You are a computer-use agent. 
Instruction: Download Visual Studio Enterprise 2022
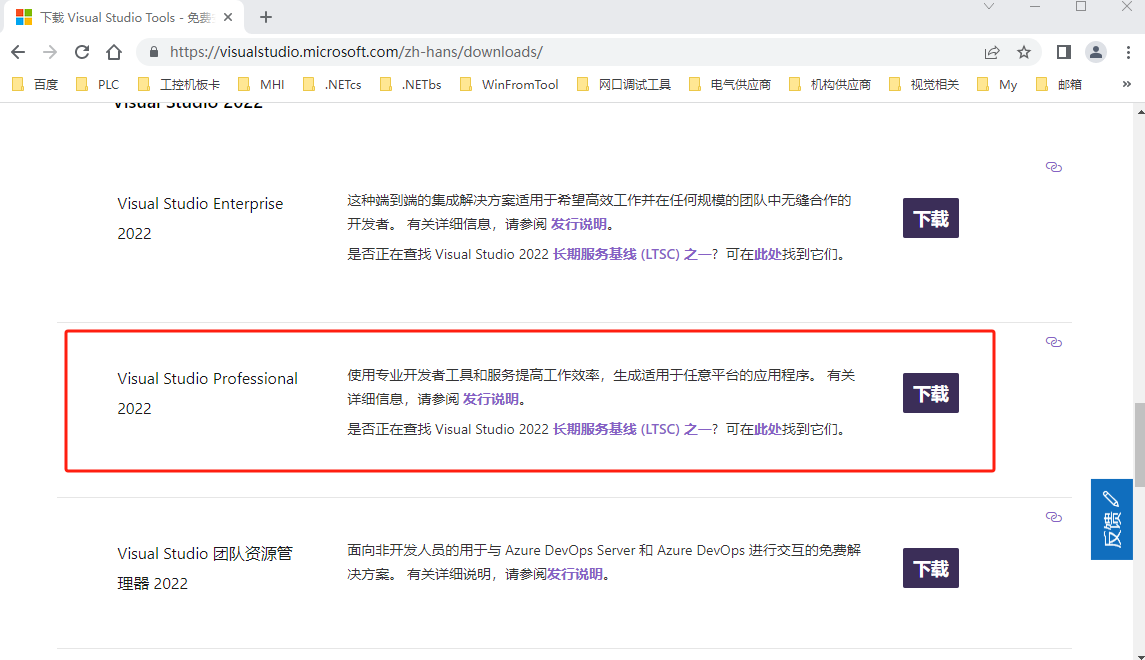click(930, 218)
